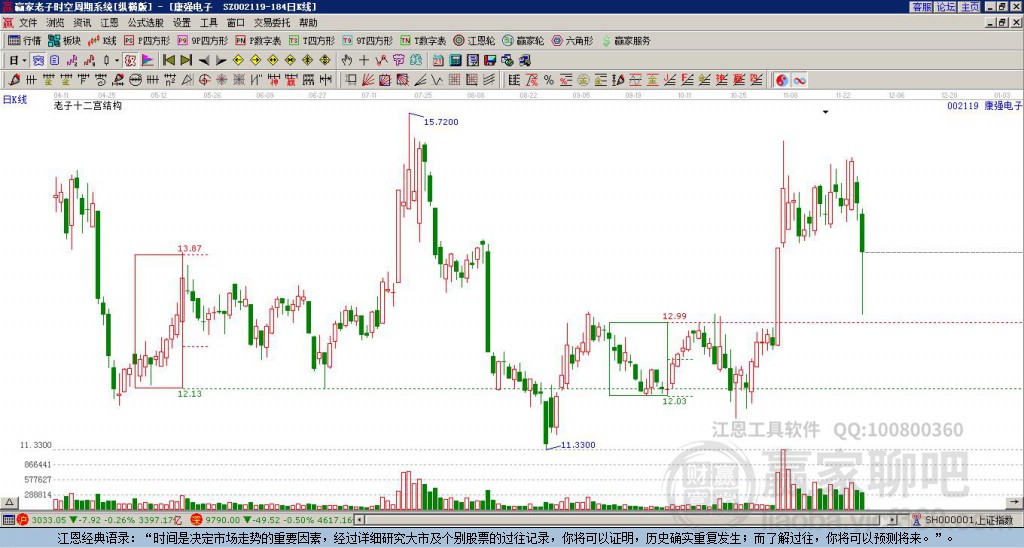Select the zigzag wave line tool

[x=436, y=80]
